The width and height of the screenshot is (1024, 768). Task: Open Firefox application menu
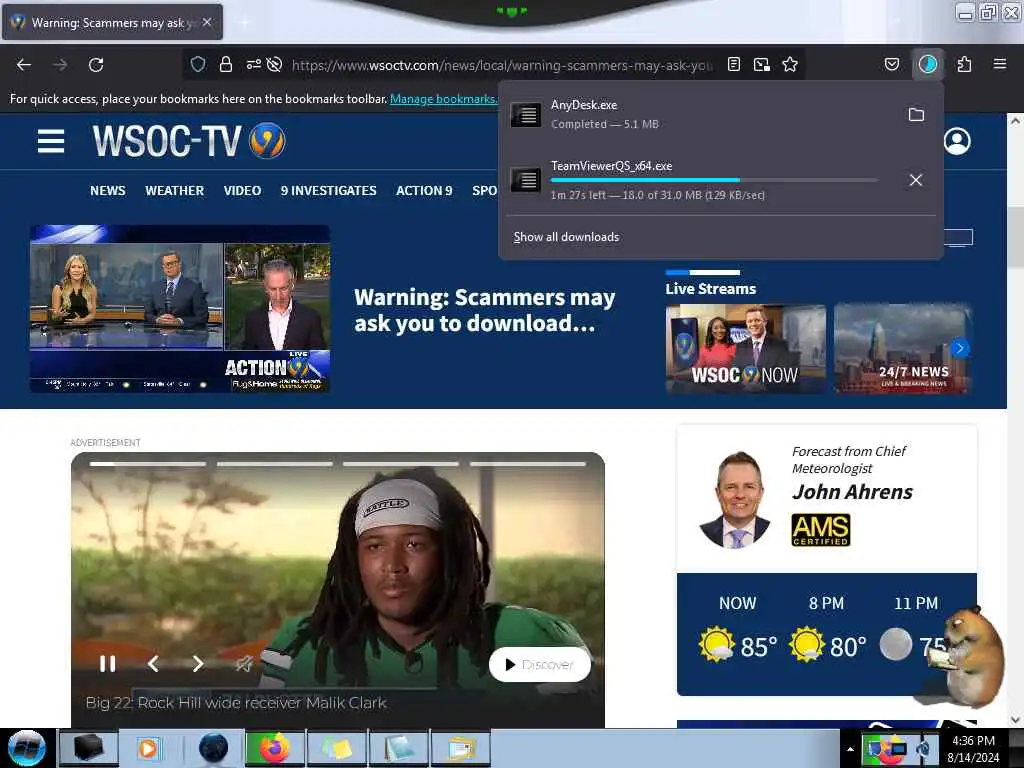coord(1000,64)
